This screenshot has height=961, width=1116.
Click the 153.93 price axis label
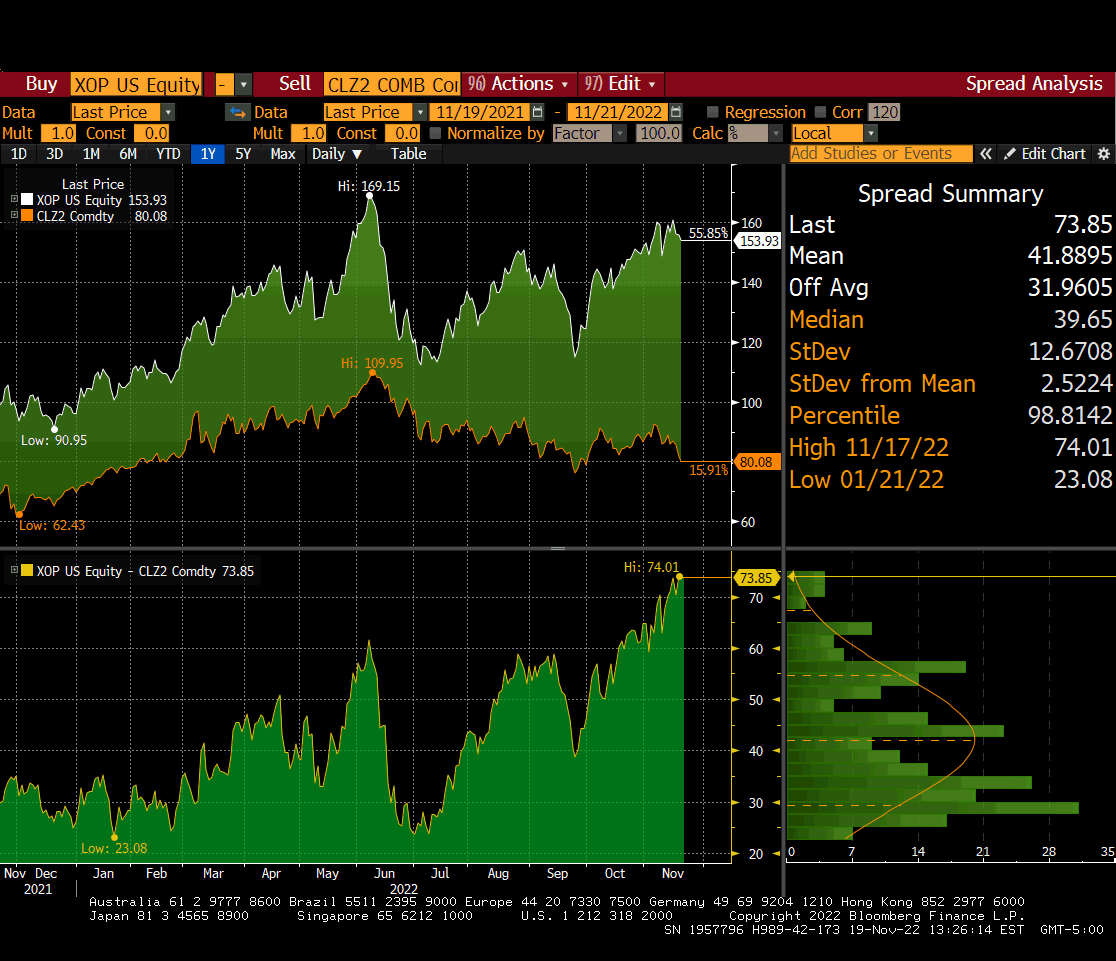pos(758,241)
